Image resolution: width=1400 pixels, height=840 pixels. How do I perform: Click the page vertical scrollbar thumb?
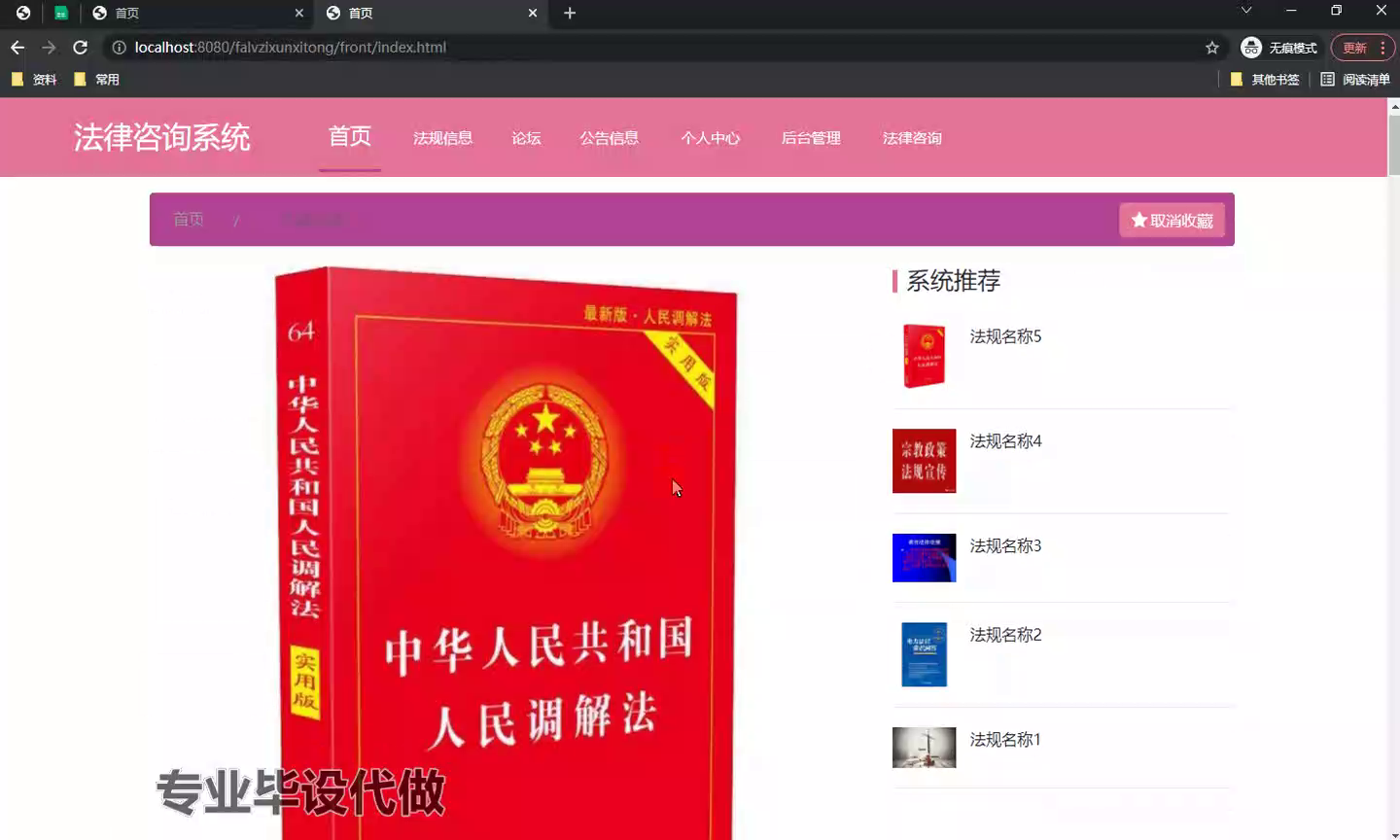pos(1394,145)
